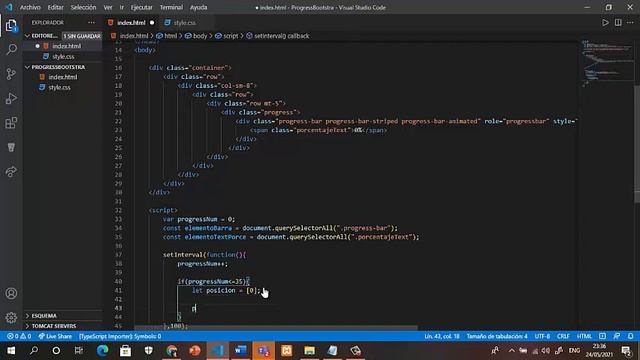Screen dimensions: 640x360
Task: Change CRLF end of line sequence
Action: (563, 336)
